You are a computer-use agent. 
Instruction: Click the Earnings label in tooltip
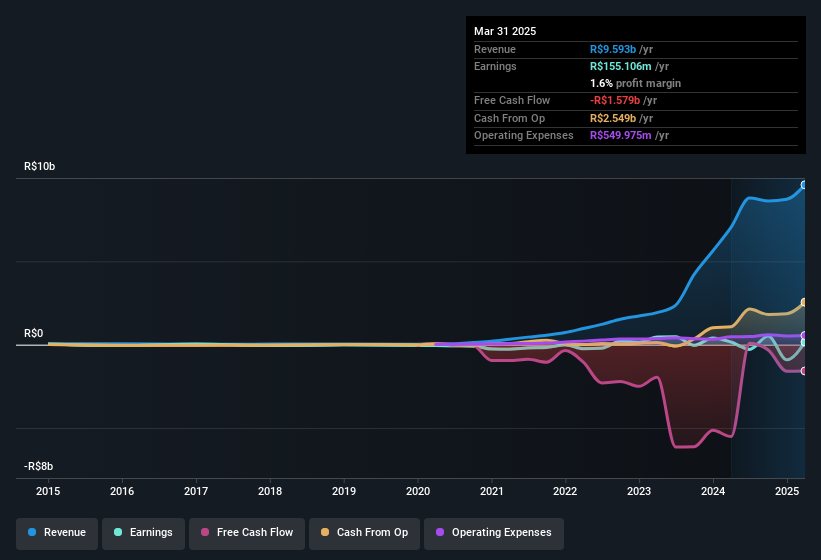(495, 66)
